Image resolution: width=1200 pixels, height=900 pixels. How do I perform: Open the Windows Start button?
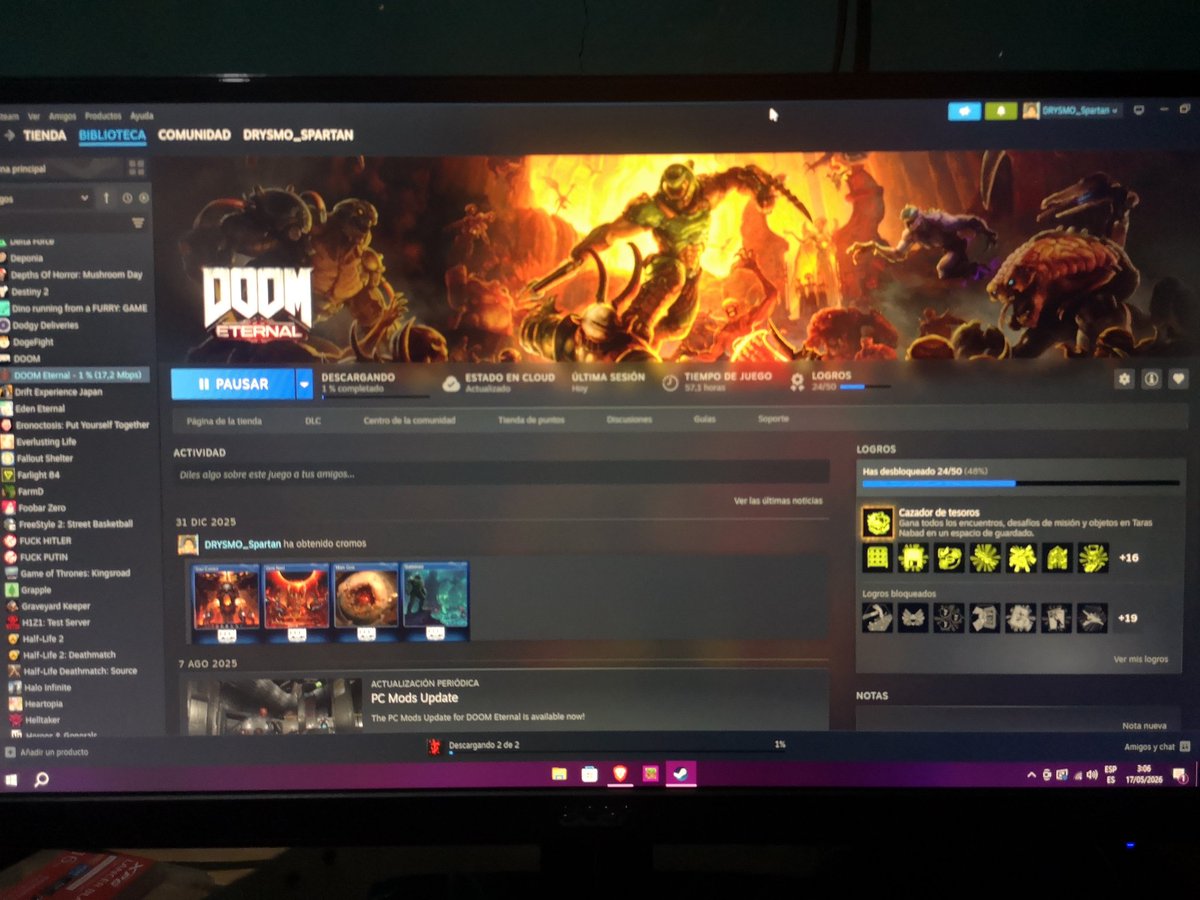10,778
